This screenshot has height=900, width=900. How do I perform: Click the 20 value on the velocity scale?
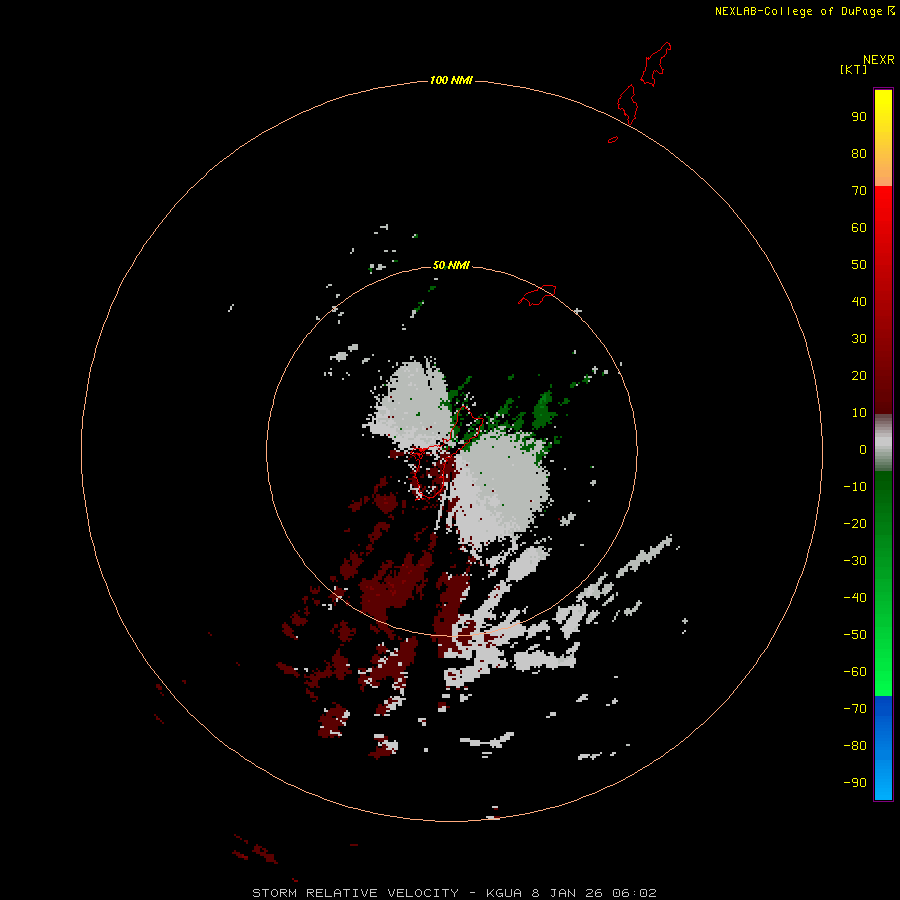(x=859, y=375)
